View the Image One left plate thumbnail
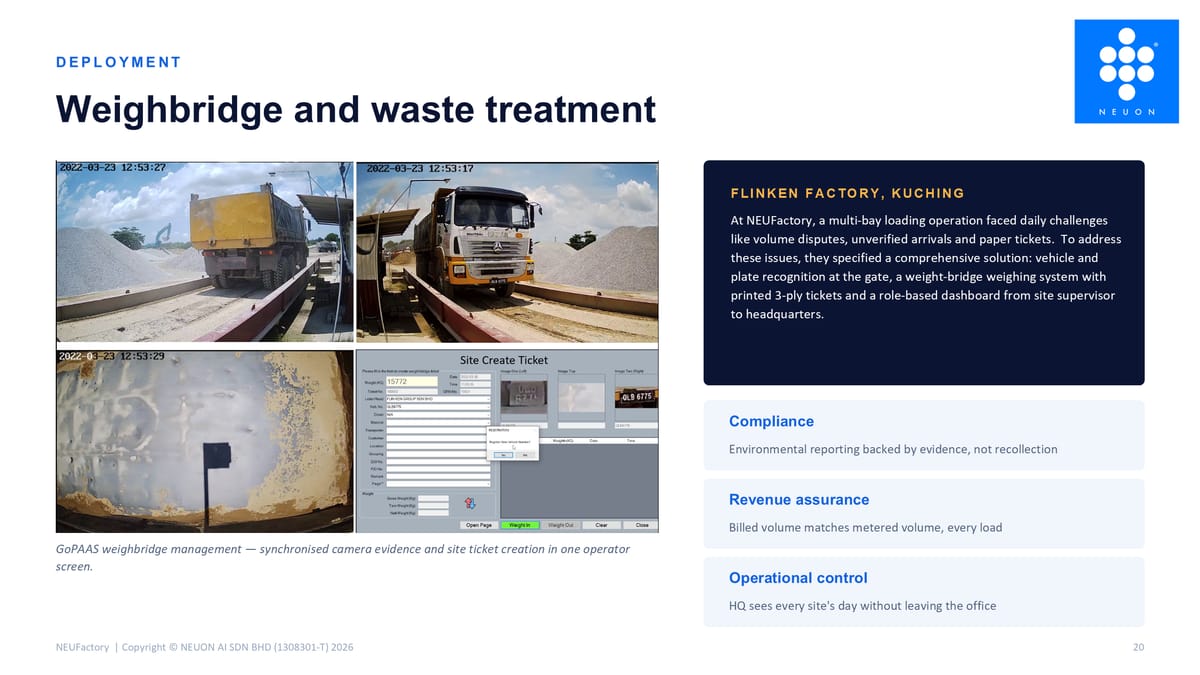The height and width of the screenshot is (675, 1200). pos(524,397)
